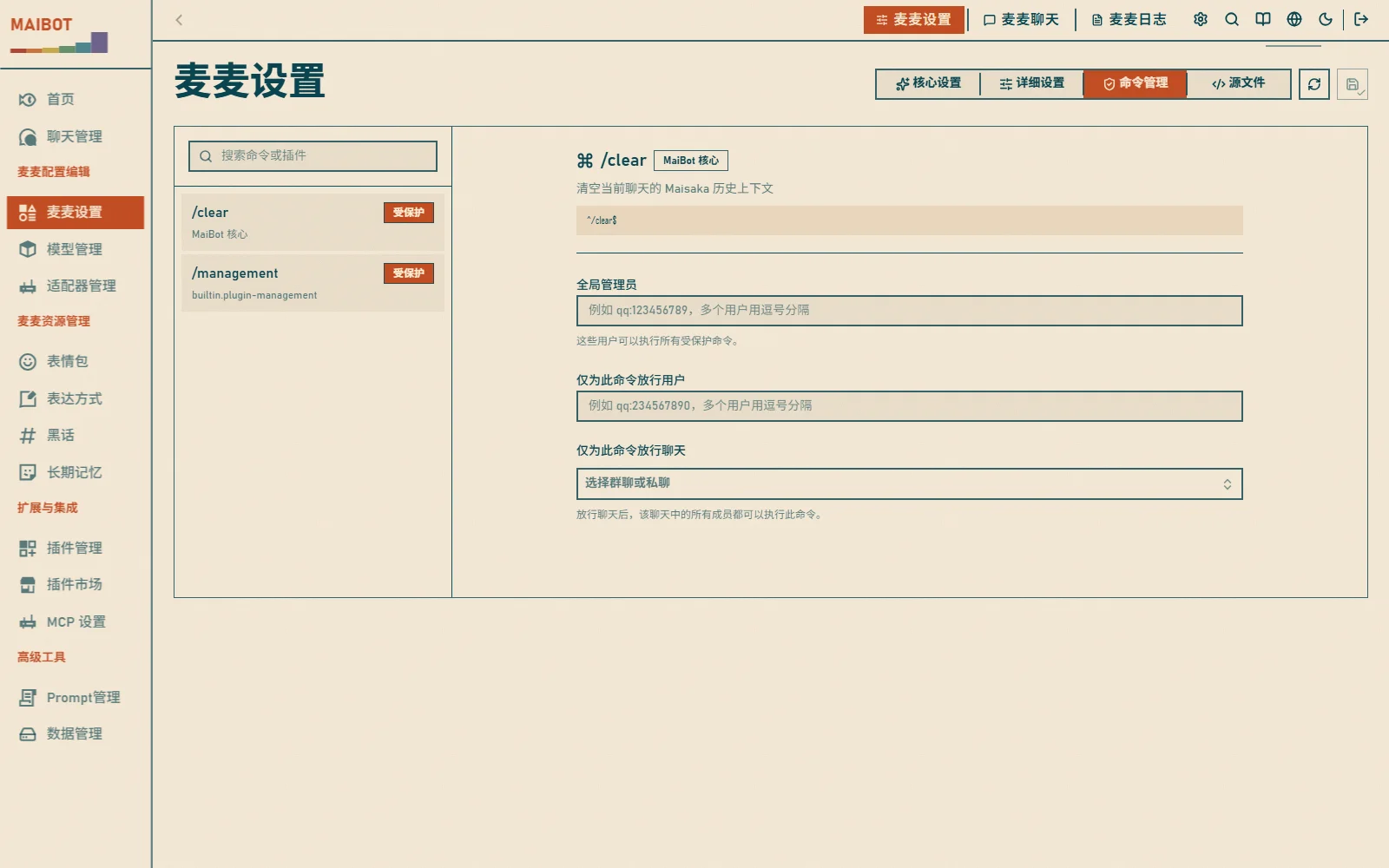Viewport: 1389px width, 868px height.
Task: Open 适配器管理 in sidebar
Action: 76,286
